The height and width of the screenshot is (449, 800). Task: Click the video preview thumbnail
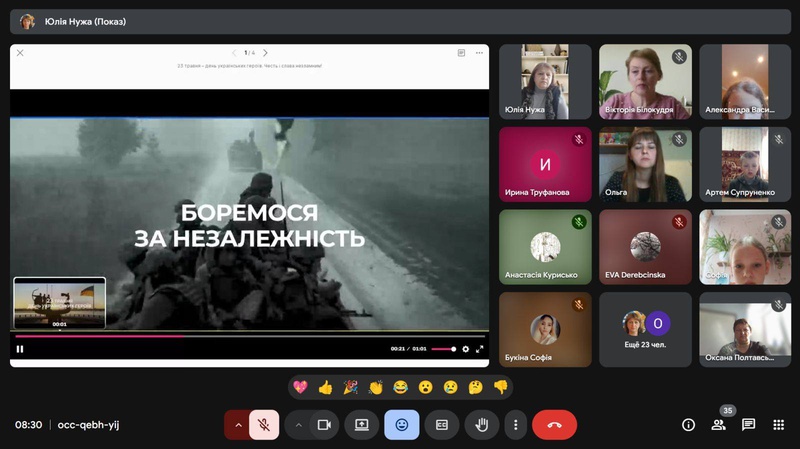coord(60,303)
